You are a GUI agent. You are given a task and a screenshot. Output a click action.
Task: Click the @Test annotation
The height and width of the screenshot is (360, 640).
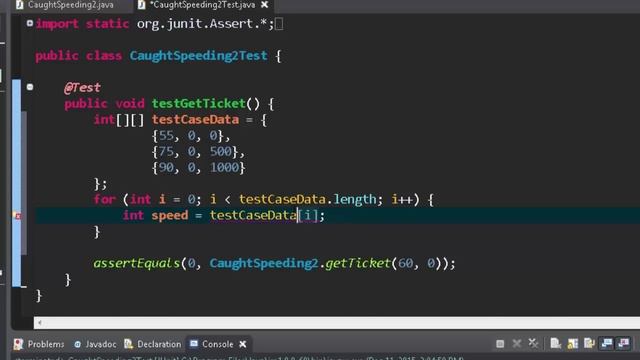82,87
